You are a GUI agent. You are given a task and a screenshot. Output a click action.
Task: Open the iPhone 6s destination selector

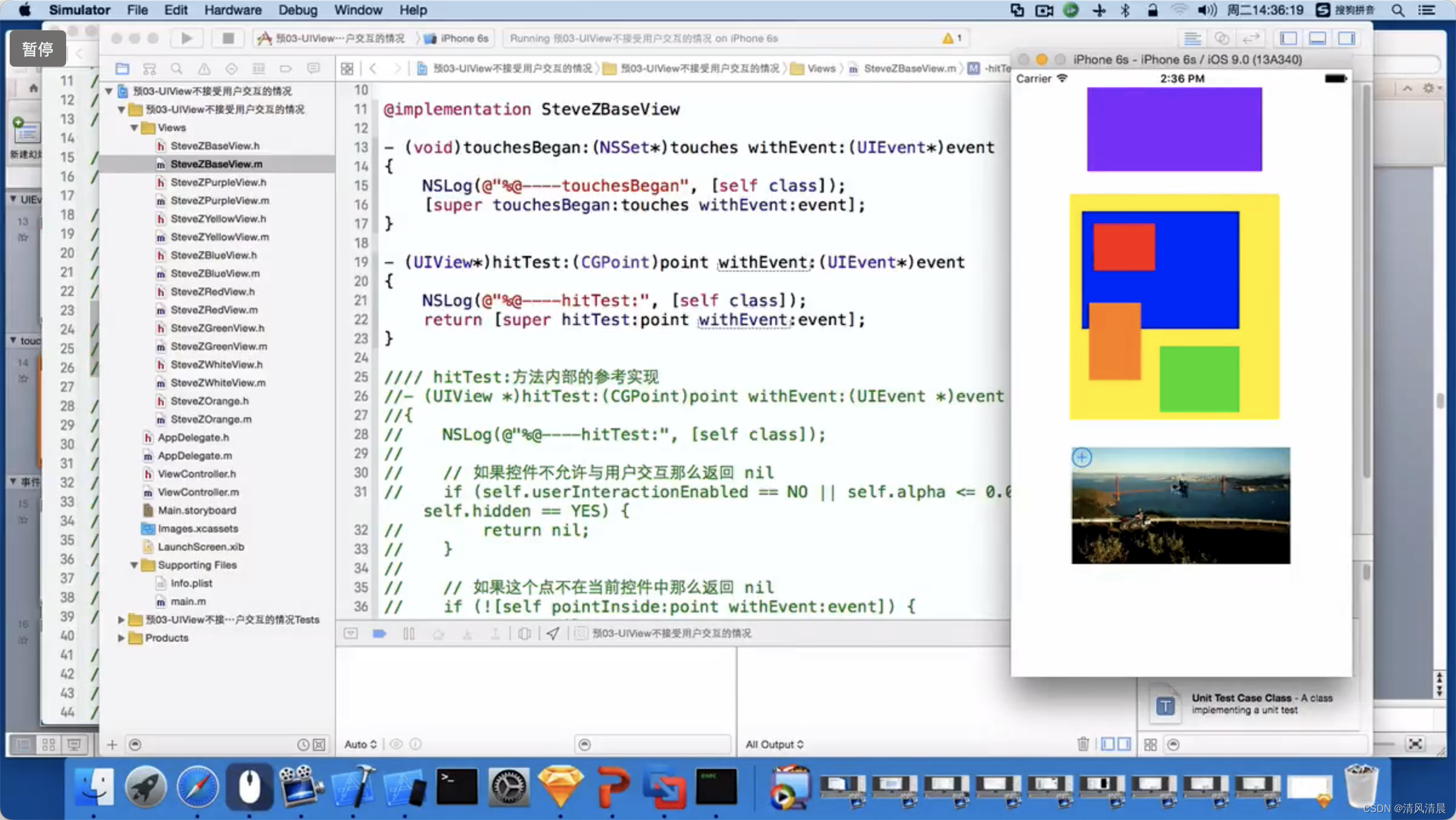[x=457, y=38]
